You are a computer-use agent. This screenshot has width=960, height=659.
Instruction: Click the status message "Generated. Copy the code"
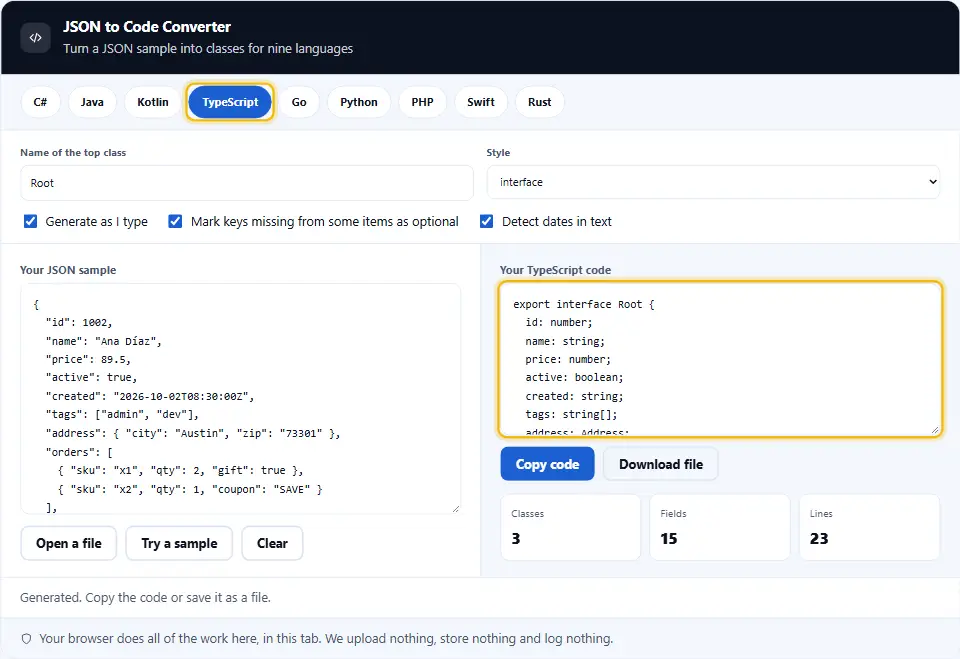click(145, 597)
